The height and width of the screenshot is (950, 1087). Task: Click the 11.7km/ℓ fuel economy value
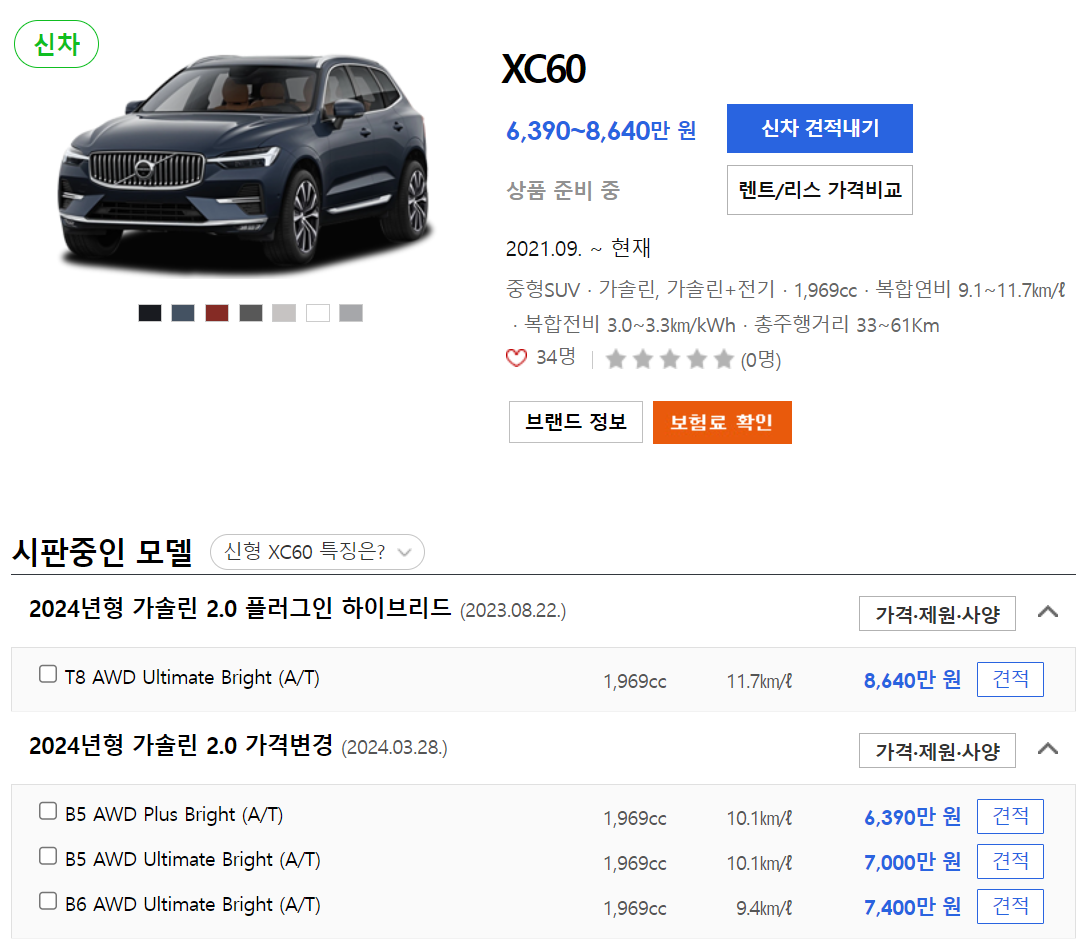coord(759,682)
